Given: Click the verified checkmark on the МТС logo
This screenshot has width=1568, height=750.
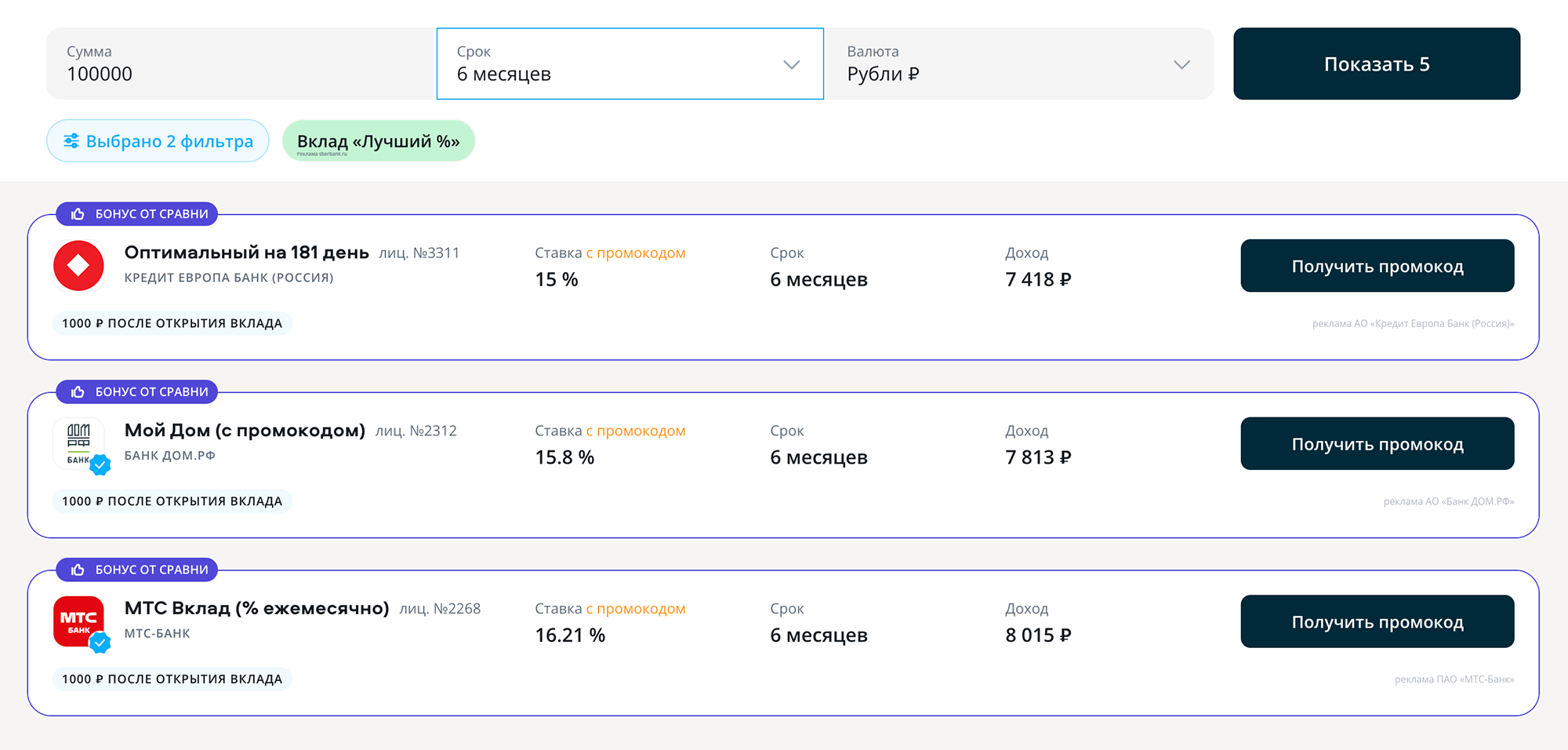Looking at the screenshot, I should [100, 643].
